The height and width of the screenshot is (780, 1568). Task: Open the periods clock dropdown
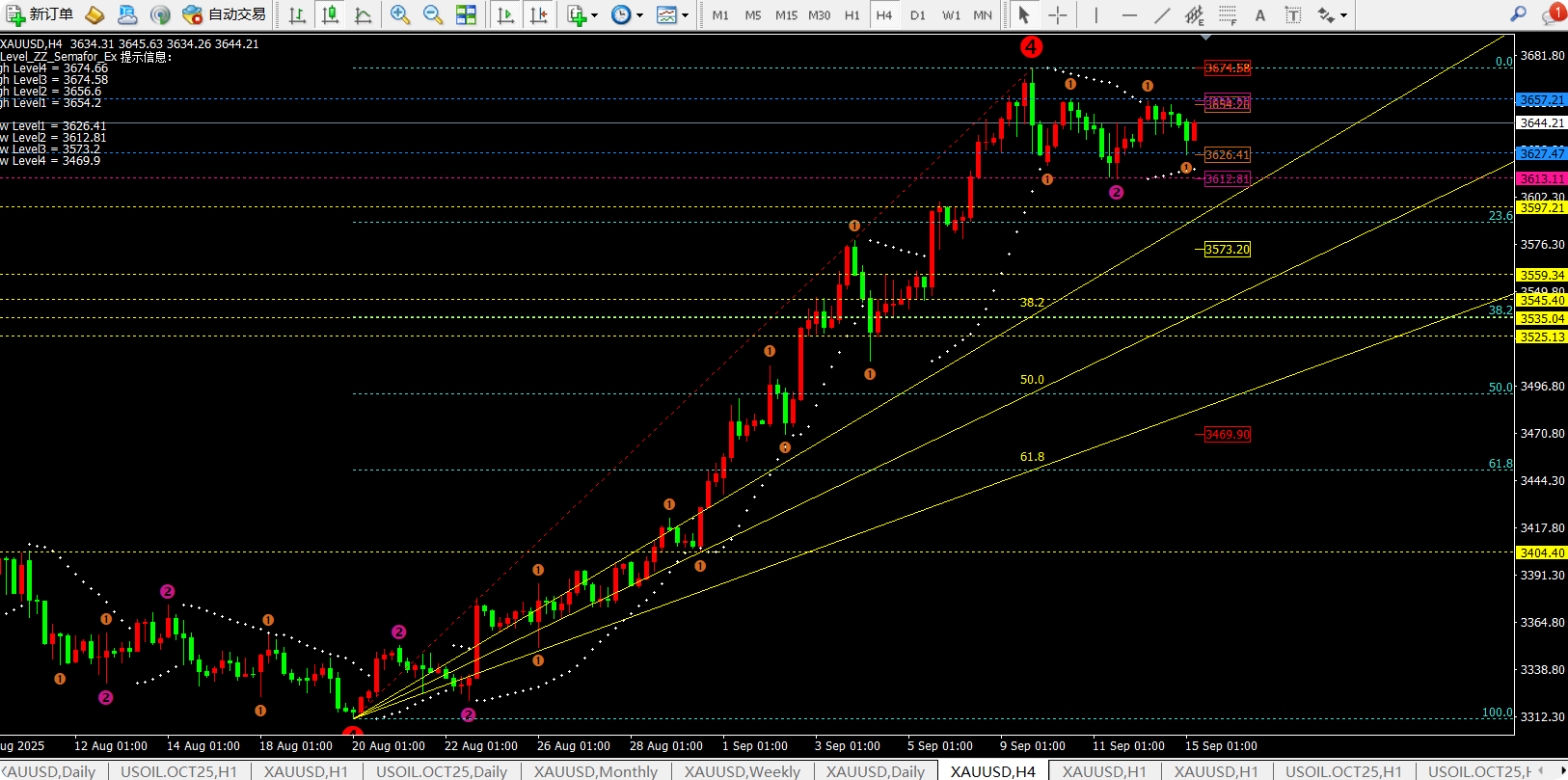[x=627, y=14]
